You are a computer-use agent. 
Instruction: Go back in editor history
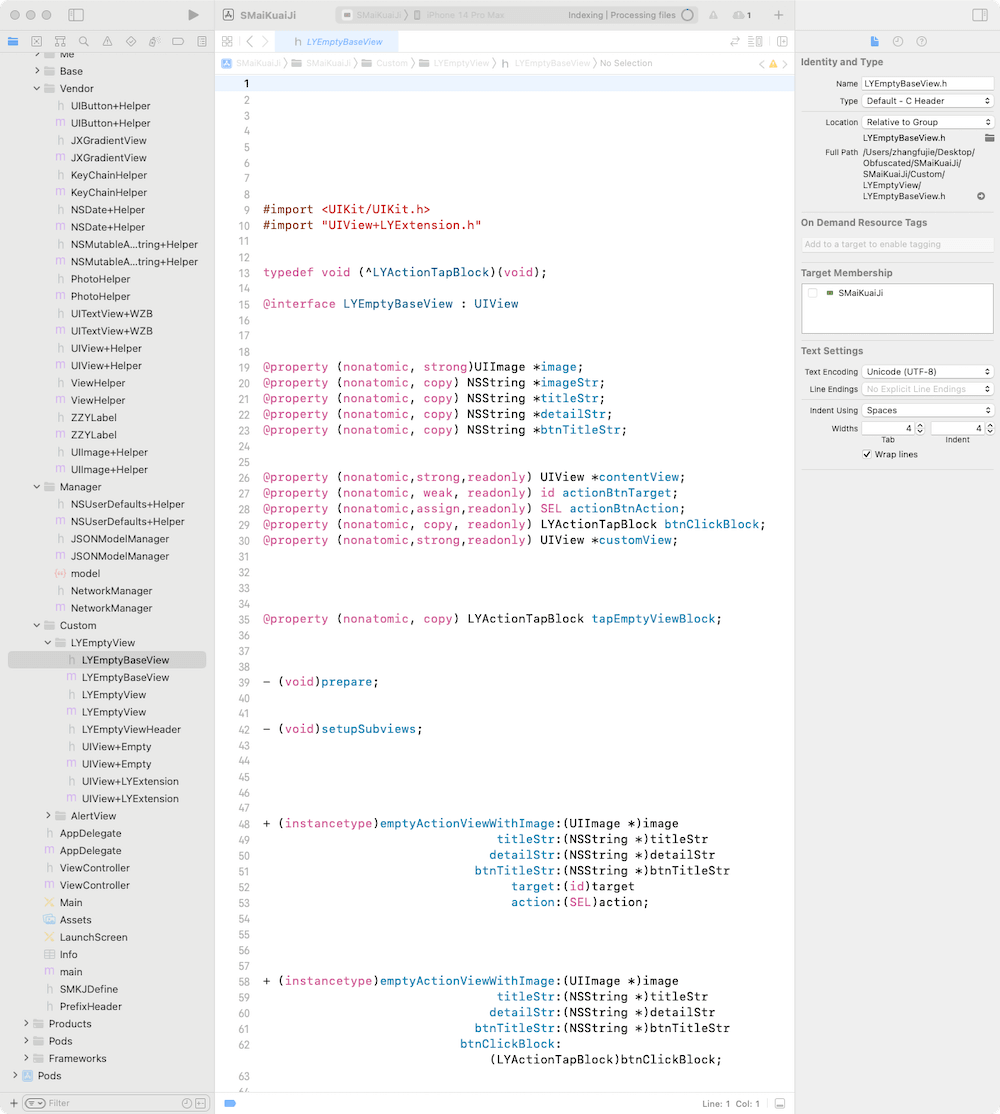click(249, 42)
